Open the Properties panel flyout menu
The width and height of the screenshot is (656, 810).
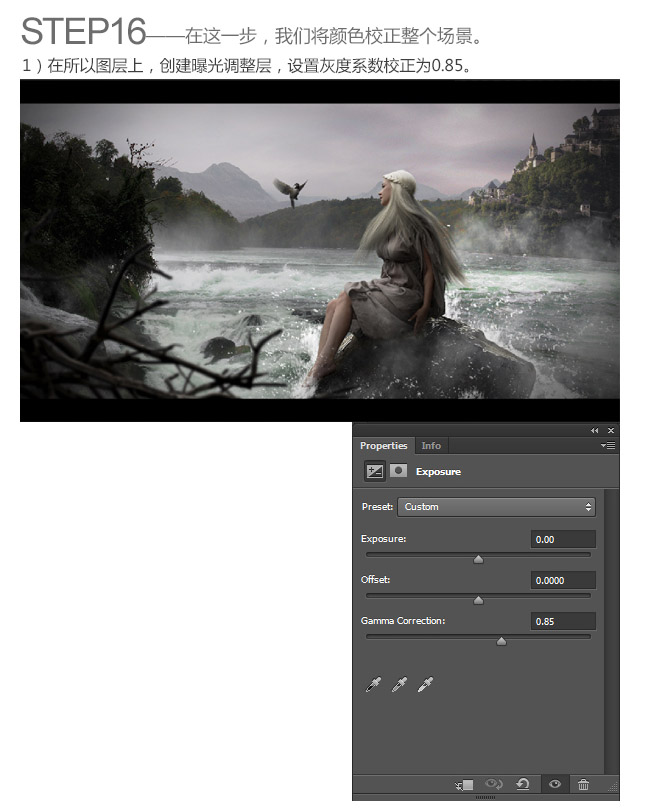(608, 445)
